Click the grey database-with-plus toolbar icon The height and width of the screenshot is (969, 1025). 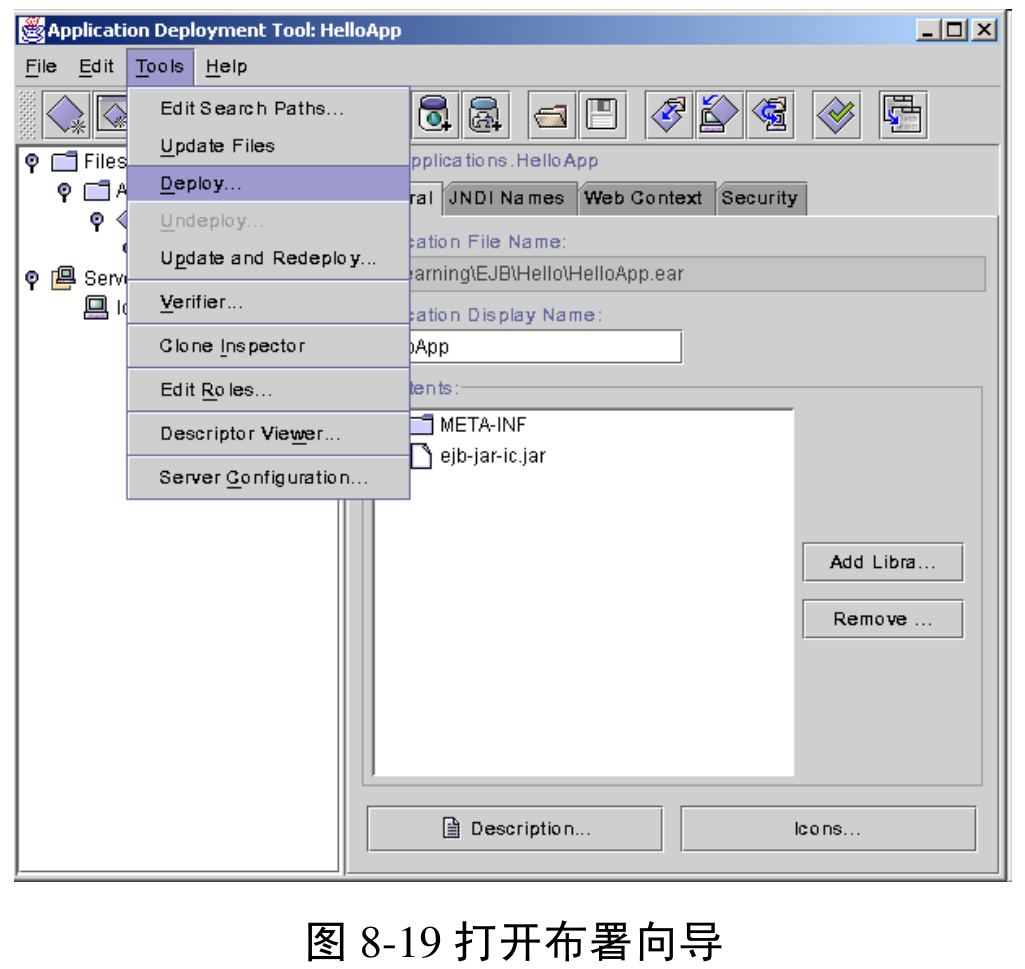click(x=485, y=114)
